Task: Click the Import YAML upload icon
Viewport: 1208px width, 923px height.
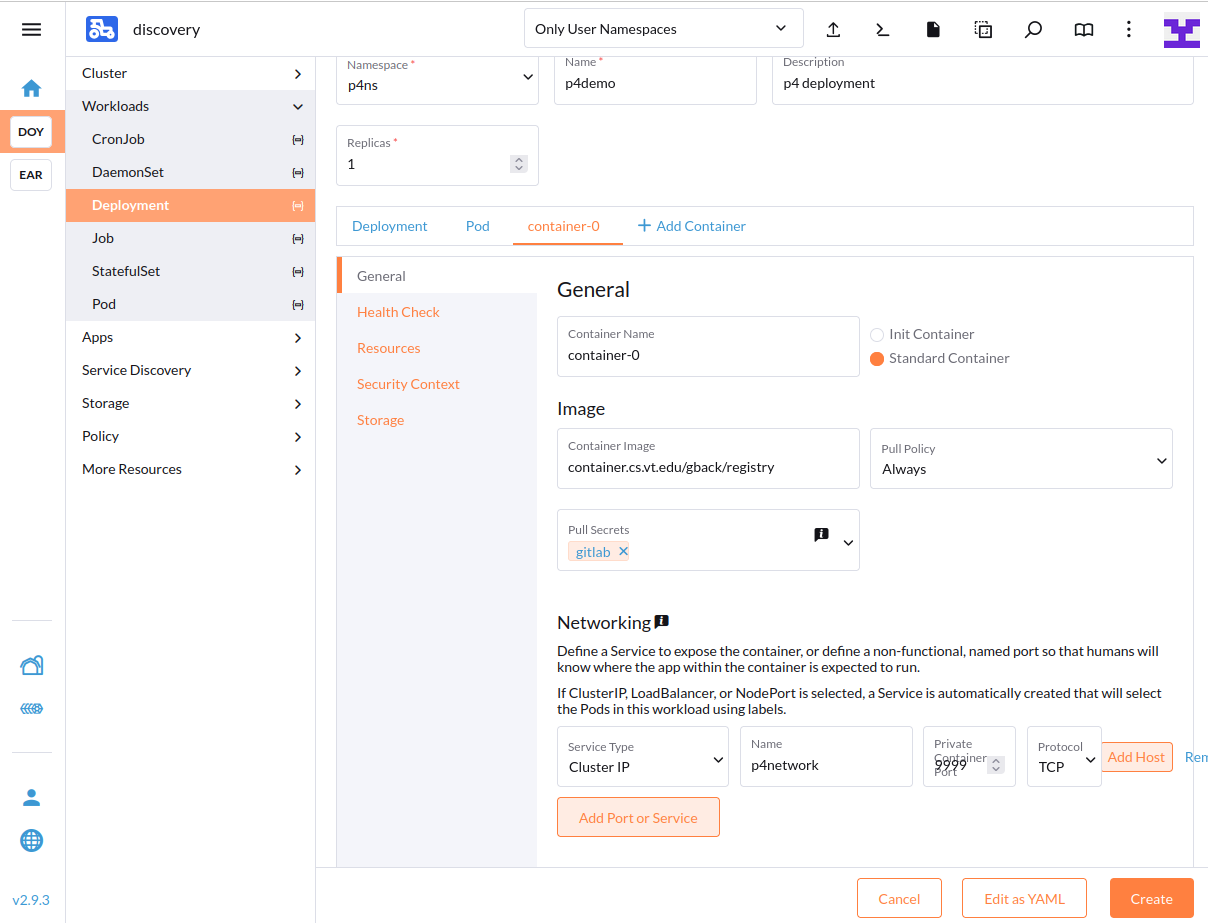Action: (832, 29)
